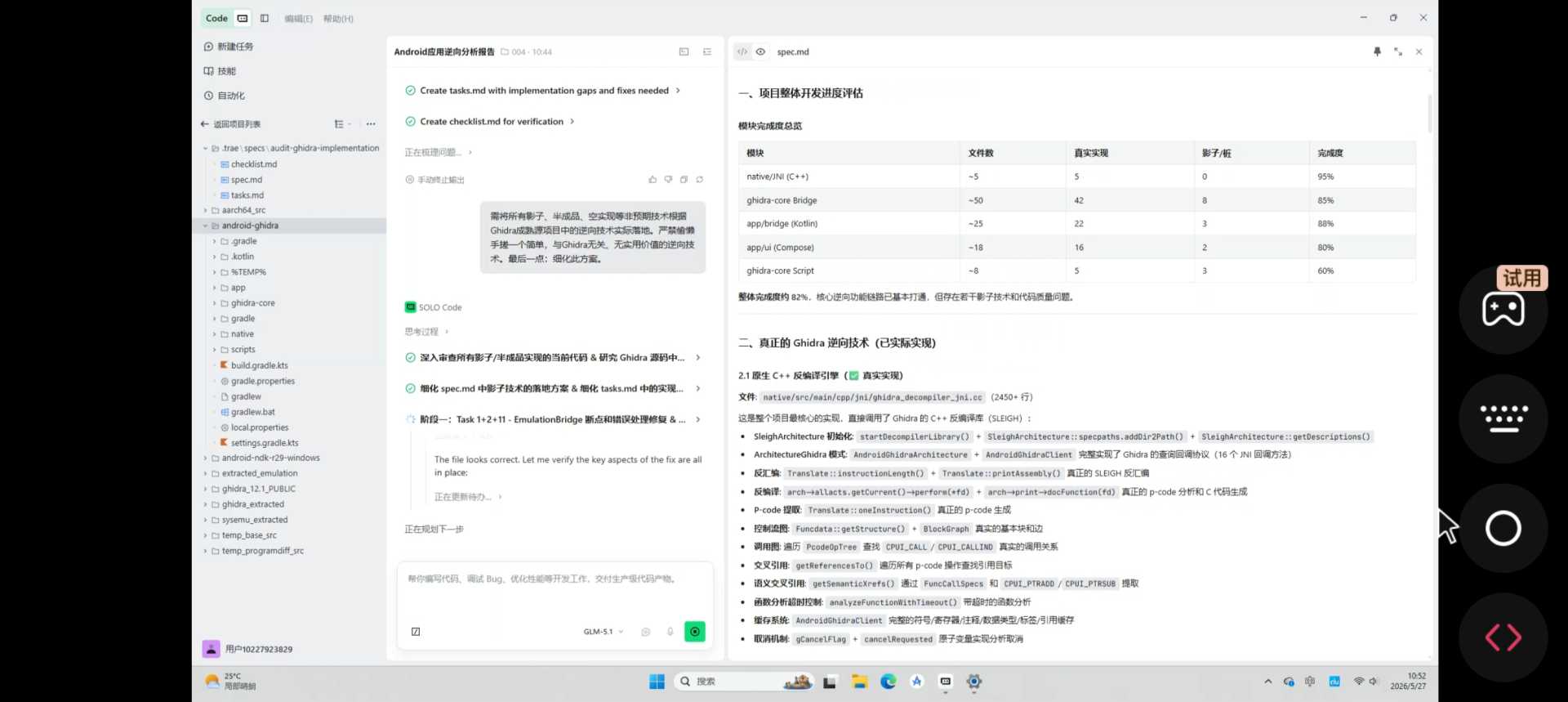1568x702 pixels.
Task: Start a new task with 新建任务
Action: pos(229,47)
